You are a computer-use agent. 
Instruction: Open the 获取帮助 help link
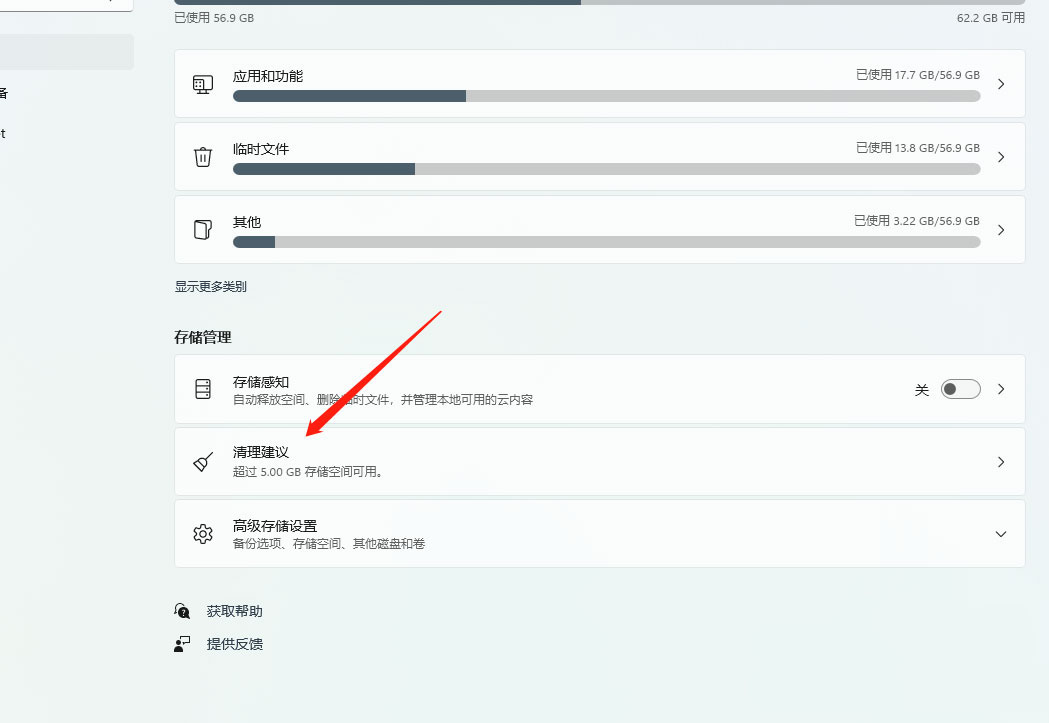pyautogui.click(x=234, y=611)
